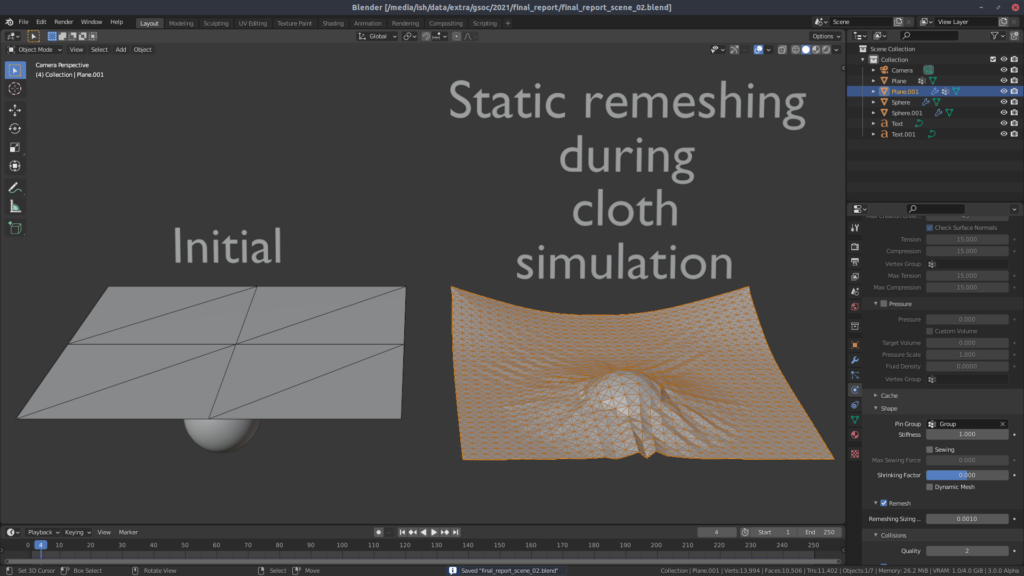1024x576 pixels.
Task: Choose the Annotate pencil tool
Action: (x=15, y=187)
